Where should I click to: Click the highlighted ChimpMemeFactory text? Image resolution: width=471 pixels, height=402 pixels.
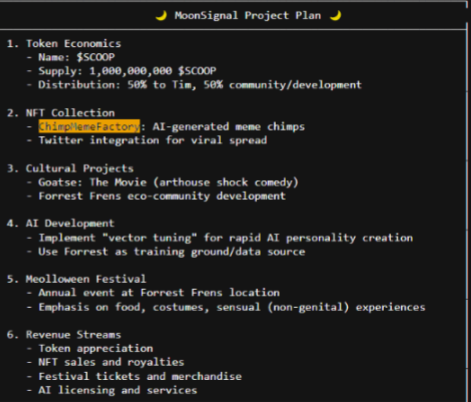tap(89, 127)
